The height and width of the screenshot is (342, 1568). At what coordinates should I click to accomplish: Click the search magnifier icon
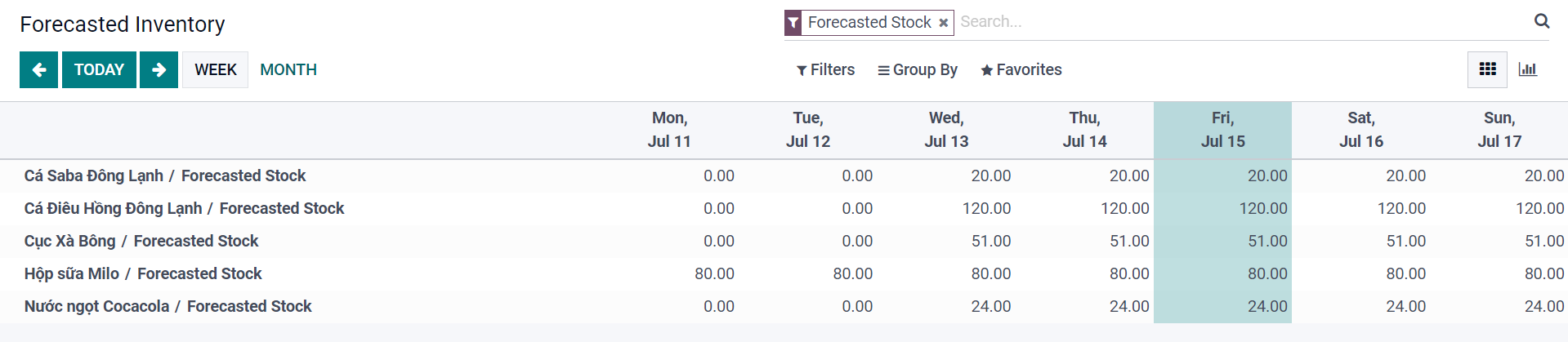[x=1541, y=21]
